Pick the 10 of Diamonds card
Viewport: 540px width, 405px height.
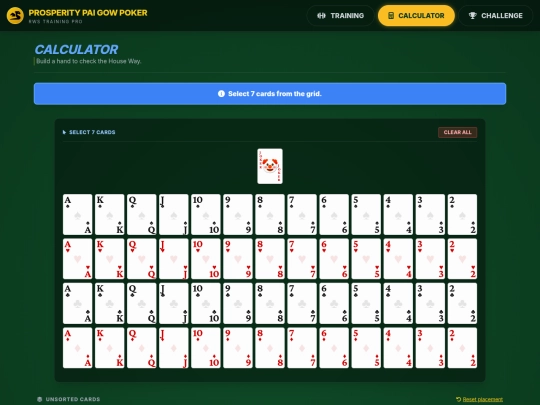[206, 348]
